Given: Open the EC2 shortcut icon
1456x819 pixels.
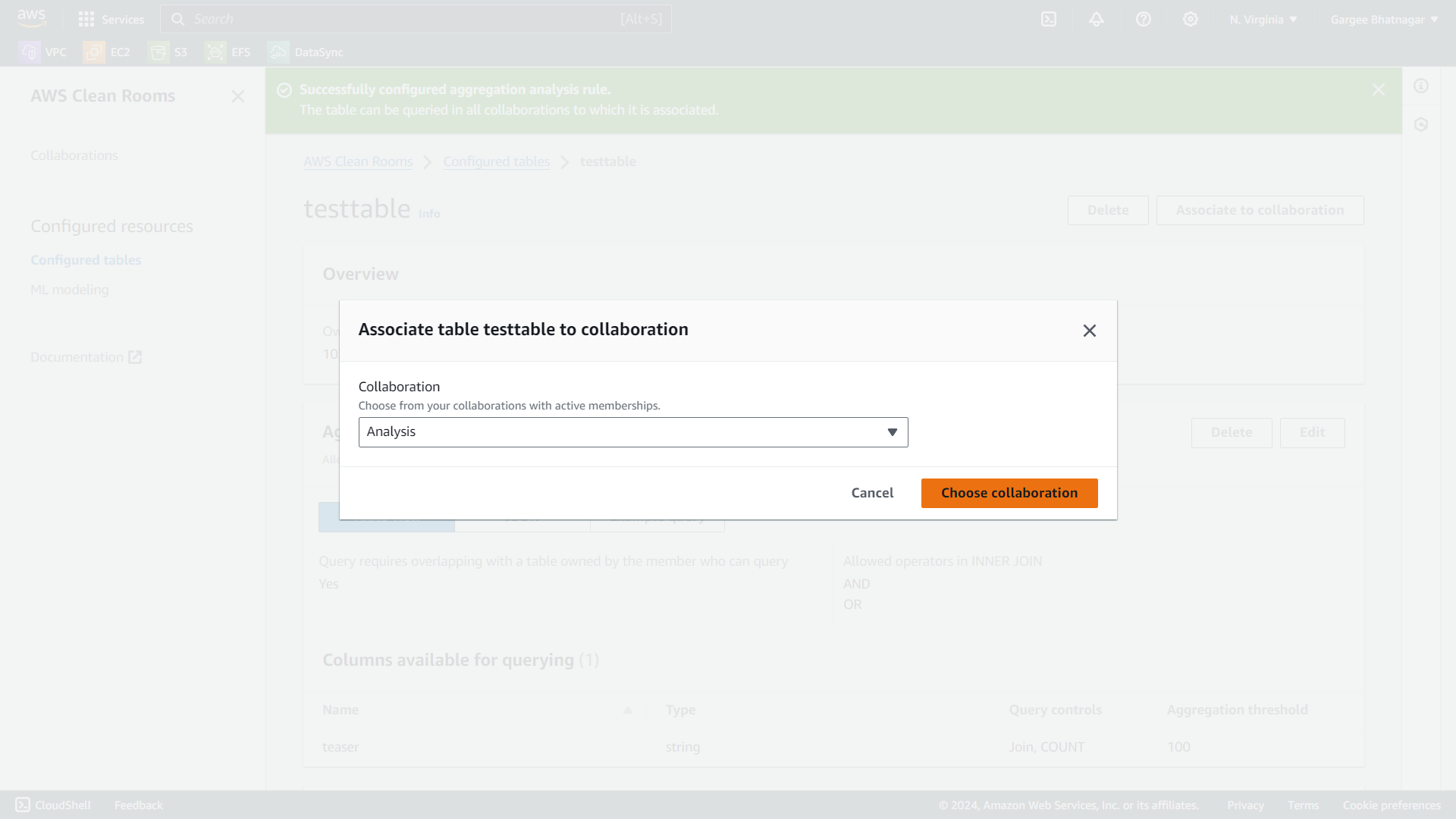Looking at the screenshot, I should click(x=94, y=52).
